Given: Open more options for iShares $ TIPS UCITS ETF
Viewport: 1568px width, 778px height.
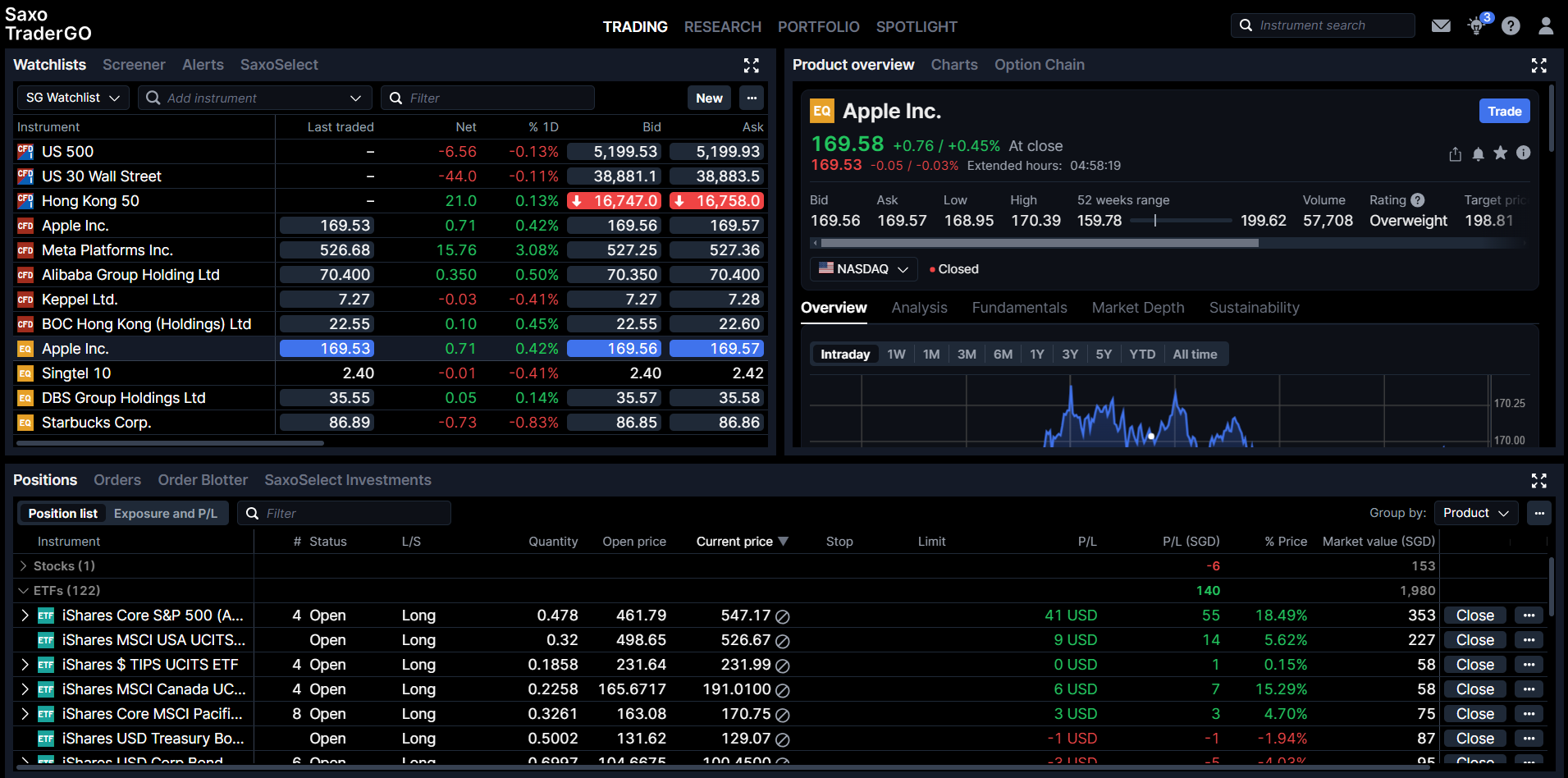Looking at the screenshot, I should pyautogui.click(x=1529, y=665).
